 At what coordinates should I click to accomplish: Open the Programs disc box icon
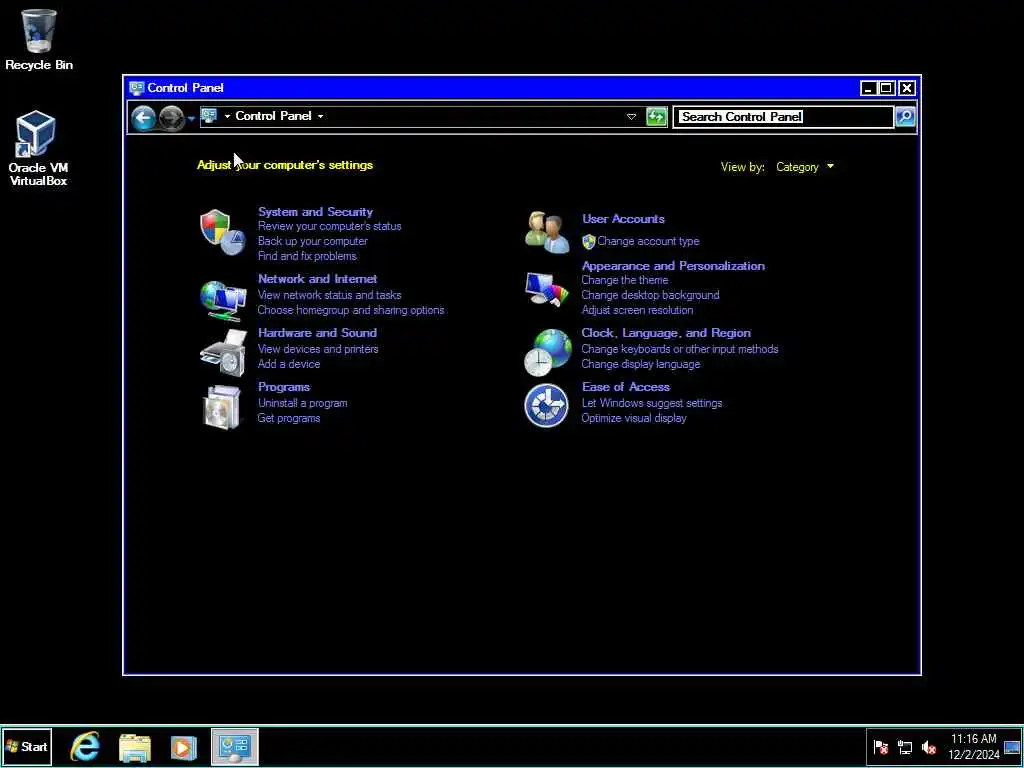pos(222,407)
